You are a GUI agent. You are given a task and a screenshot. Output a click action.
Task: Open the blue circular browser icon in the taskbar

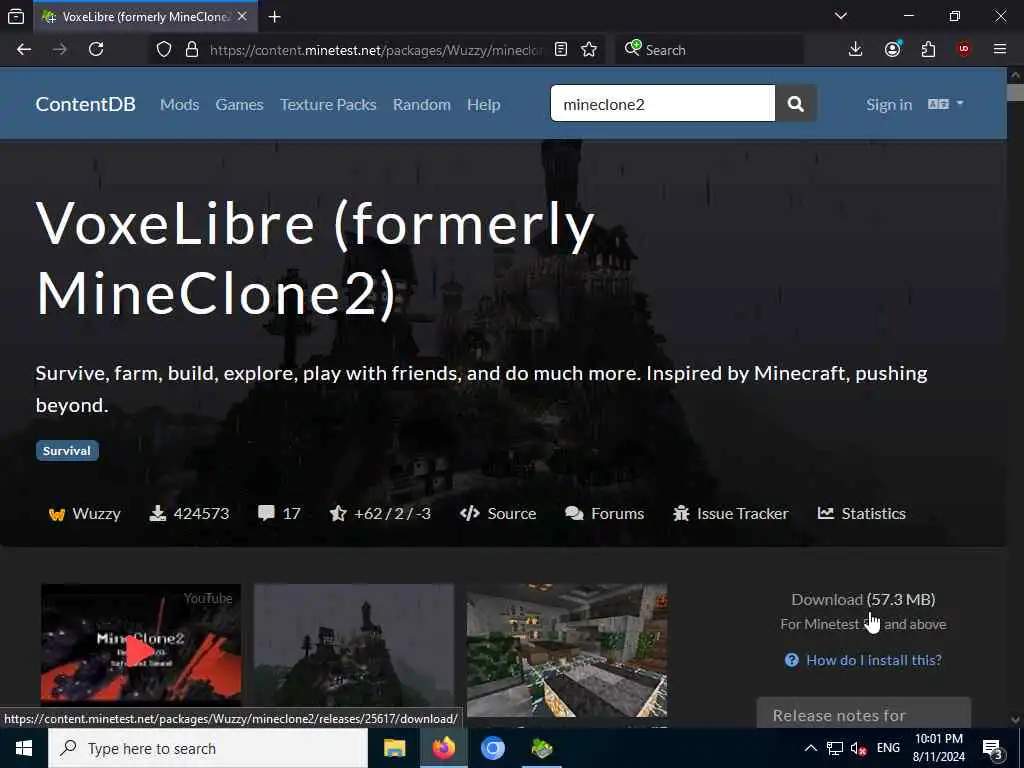[493, 748]
